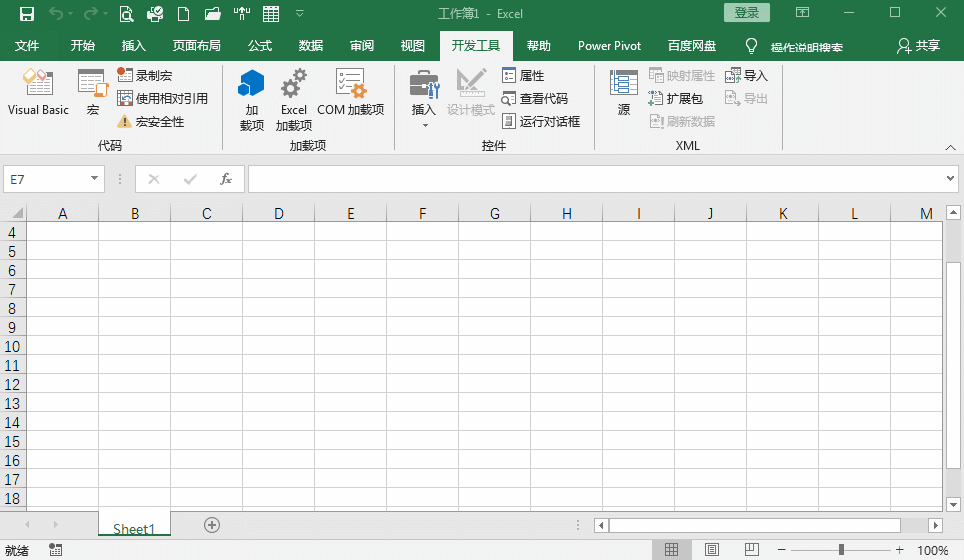This screenshot has height=560, width=964.
Task: Toggle use relative references (使用相对引用)
Action: pos(162,98)
